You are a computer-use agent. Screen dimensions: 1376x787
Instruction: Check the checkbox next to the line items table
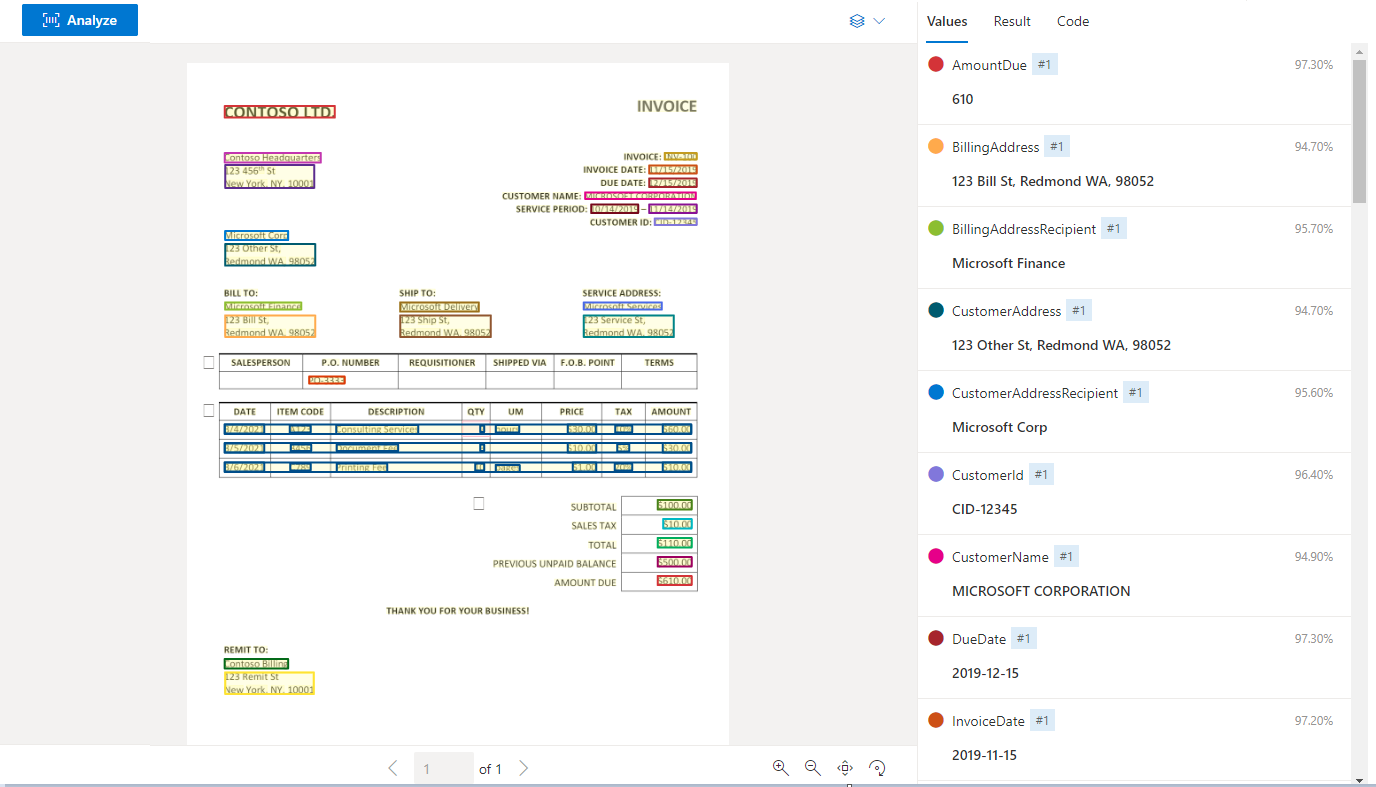pos(208,409)
